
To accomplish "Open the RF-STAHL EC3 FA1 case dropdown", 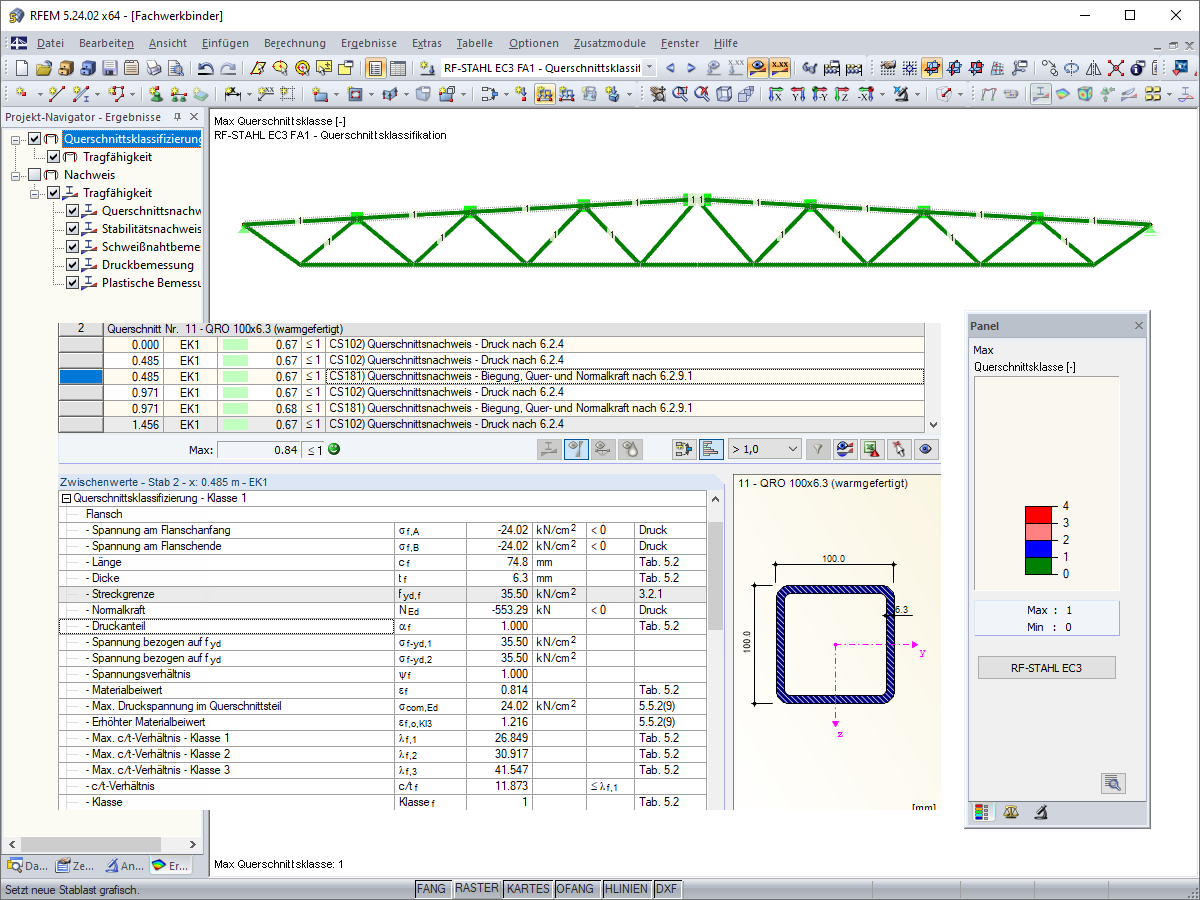I will (650, 68).
